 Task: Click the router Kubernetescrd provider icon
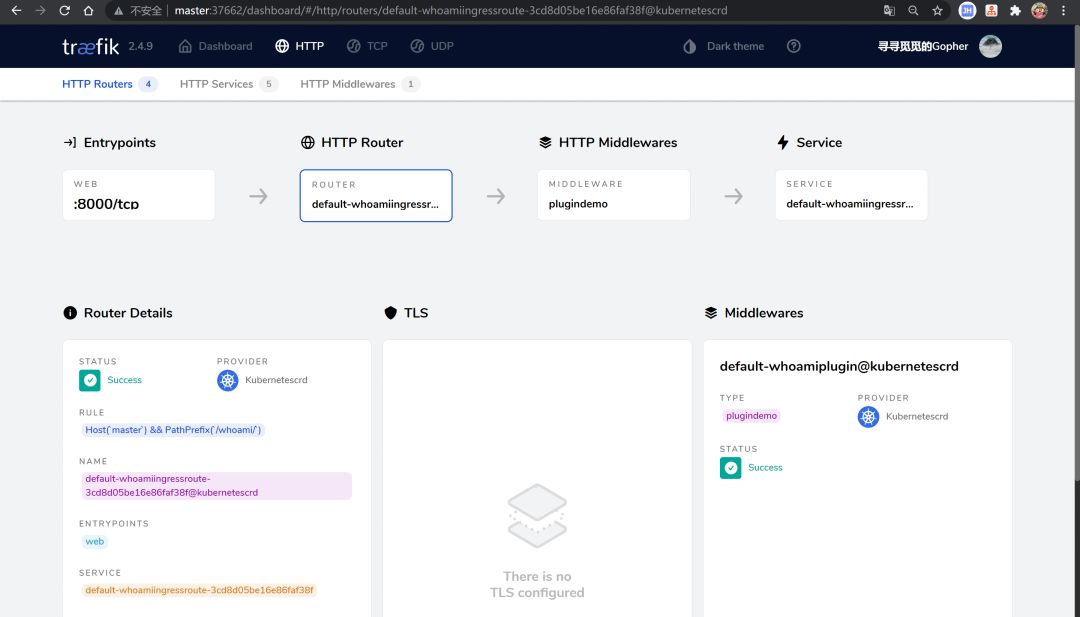point(228,380)
